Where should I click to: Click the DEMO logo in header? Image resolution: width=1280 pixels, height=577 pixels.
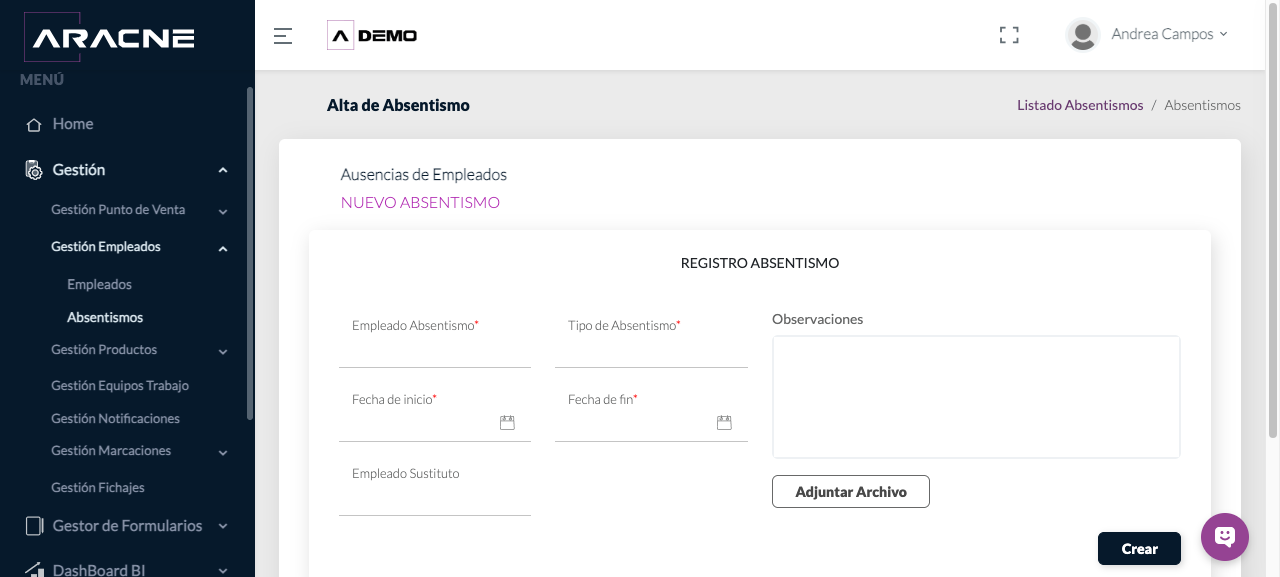click(372, 36)
